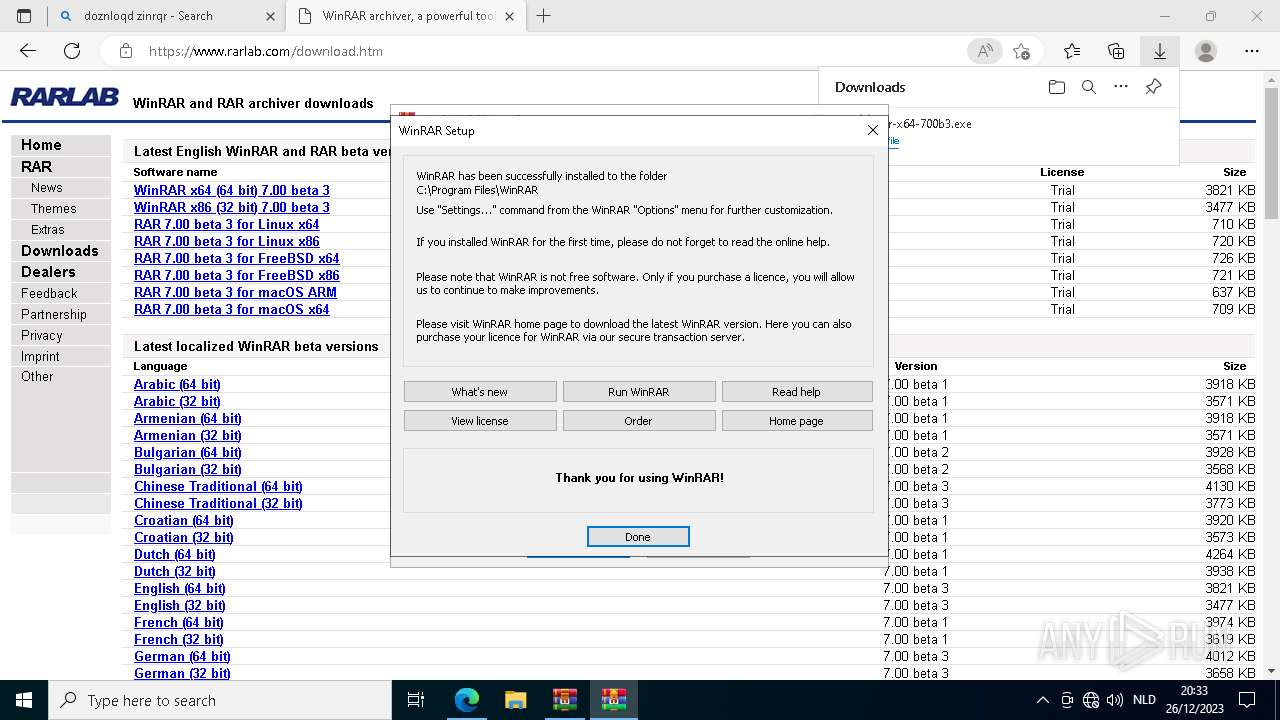Click the Run WinRAR button
Image resolution: width=1280 pixels, height=720 pixels.
tap(638, 392)
